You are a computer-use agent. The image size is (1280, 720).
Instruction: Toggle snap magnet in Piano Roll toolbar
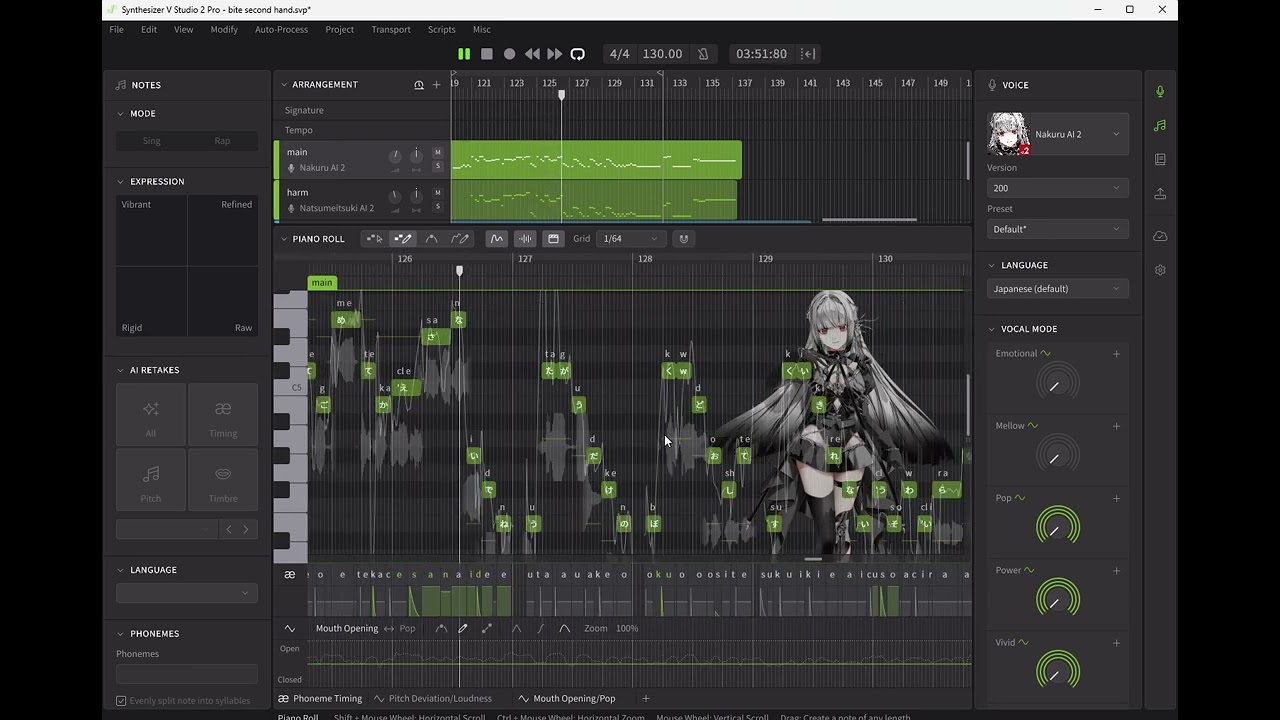point(684,239)
